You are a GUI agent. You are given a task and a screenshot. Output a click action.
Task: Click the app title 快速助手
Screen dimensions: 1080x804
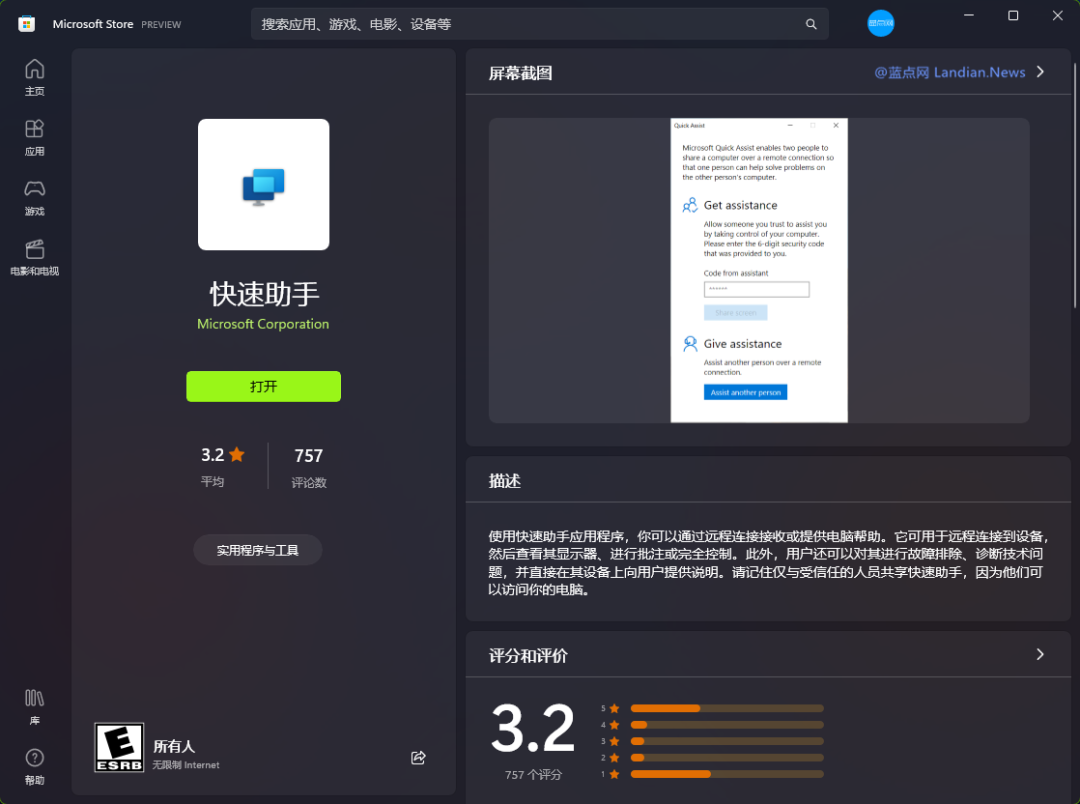[264, 294]
